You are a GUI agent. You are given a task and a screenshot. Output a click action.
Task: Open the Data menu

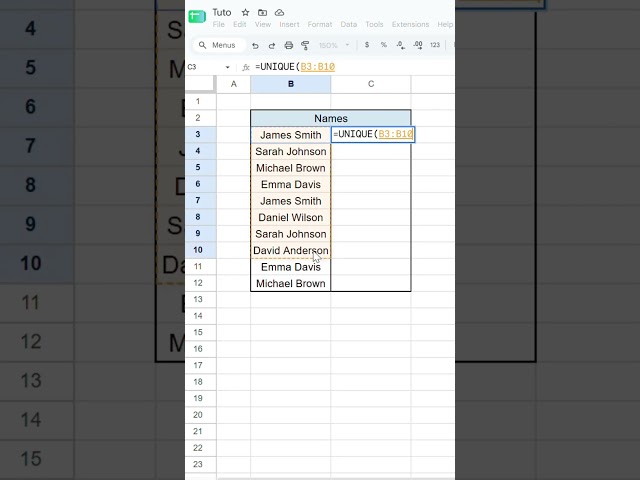(x=349, y=24)
